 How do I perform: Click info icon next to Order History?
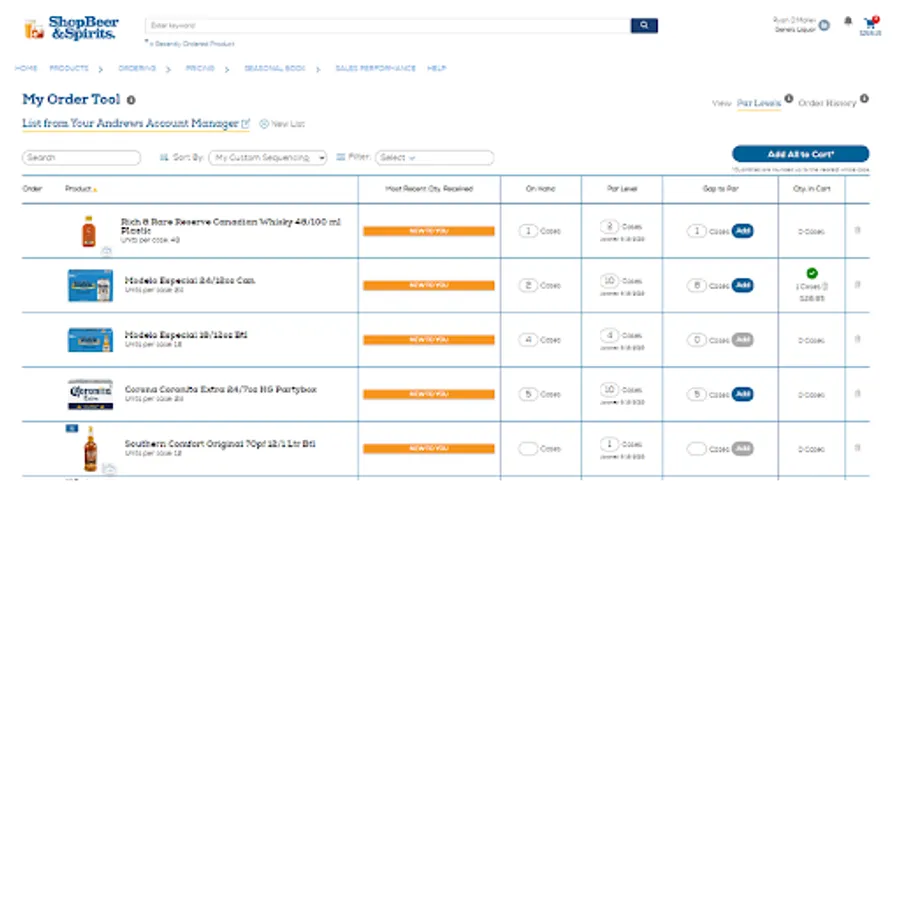tap(864, 99)
